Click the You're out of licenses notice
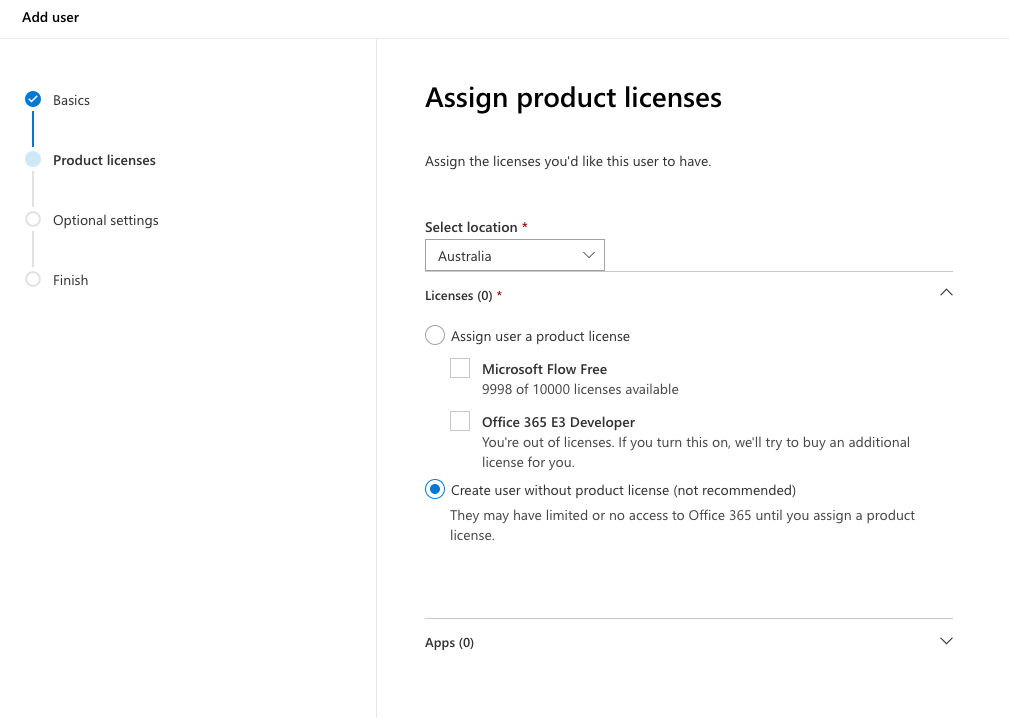This screenshot has height=718, width=1009. [696, 452]
